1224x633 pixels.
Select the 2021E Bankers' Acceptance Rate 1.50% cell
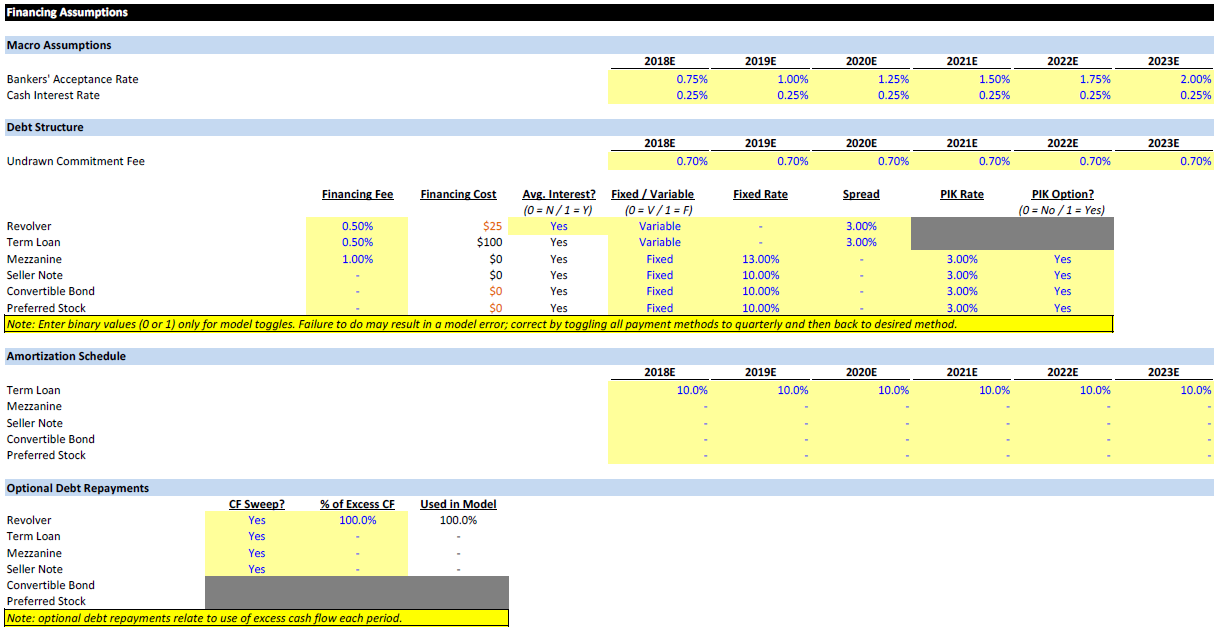pos(961,79)
